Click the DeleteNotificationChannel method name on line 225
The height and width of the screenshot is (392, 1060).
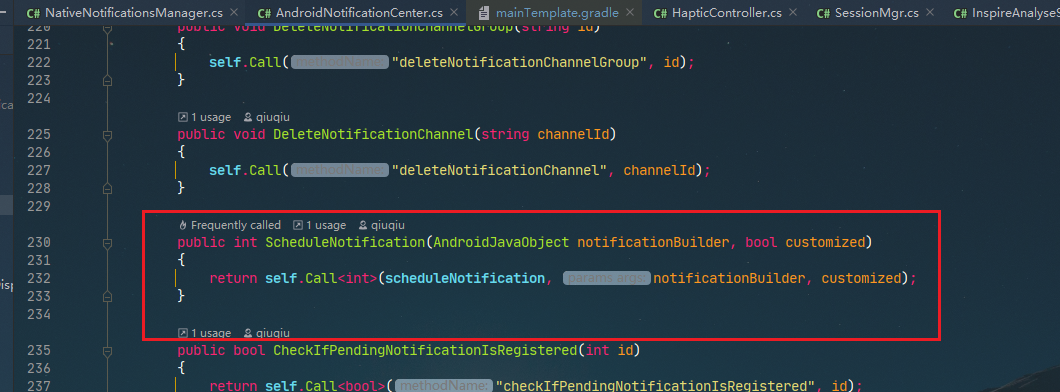(x=373, y=134)
